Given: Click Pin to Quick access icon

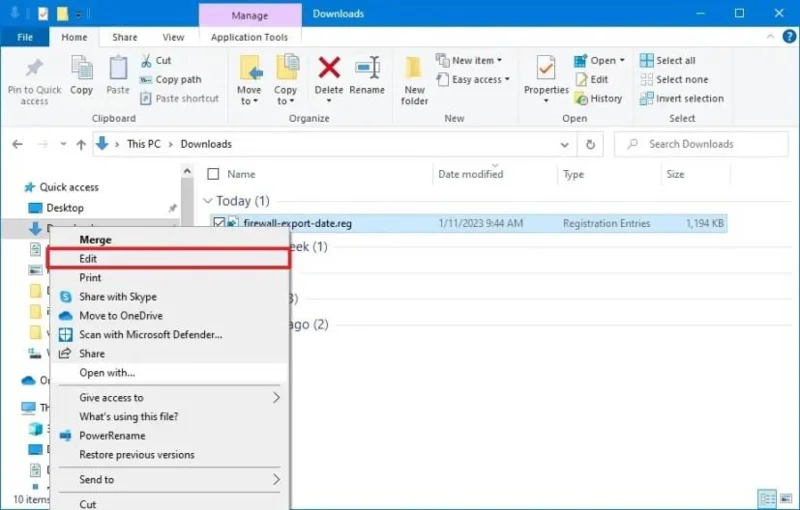Looking at the screenshot, I should [x=34, y=68].
